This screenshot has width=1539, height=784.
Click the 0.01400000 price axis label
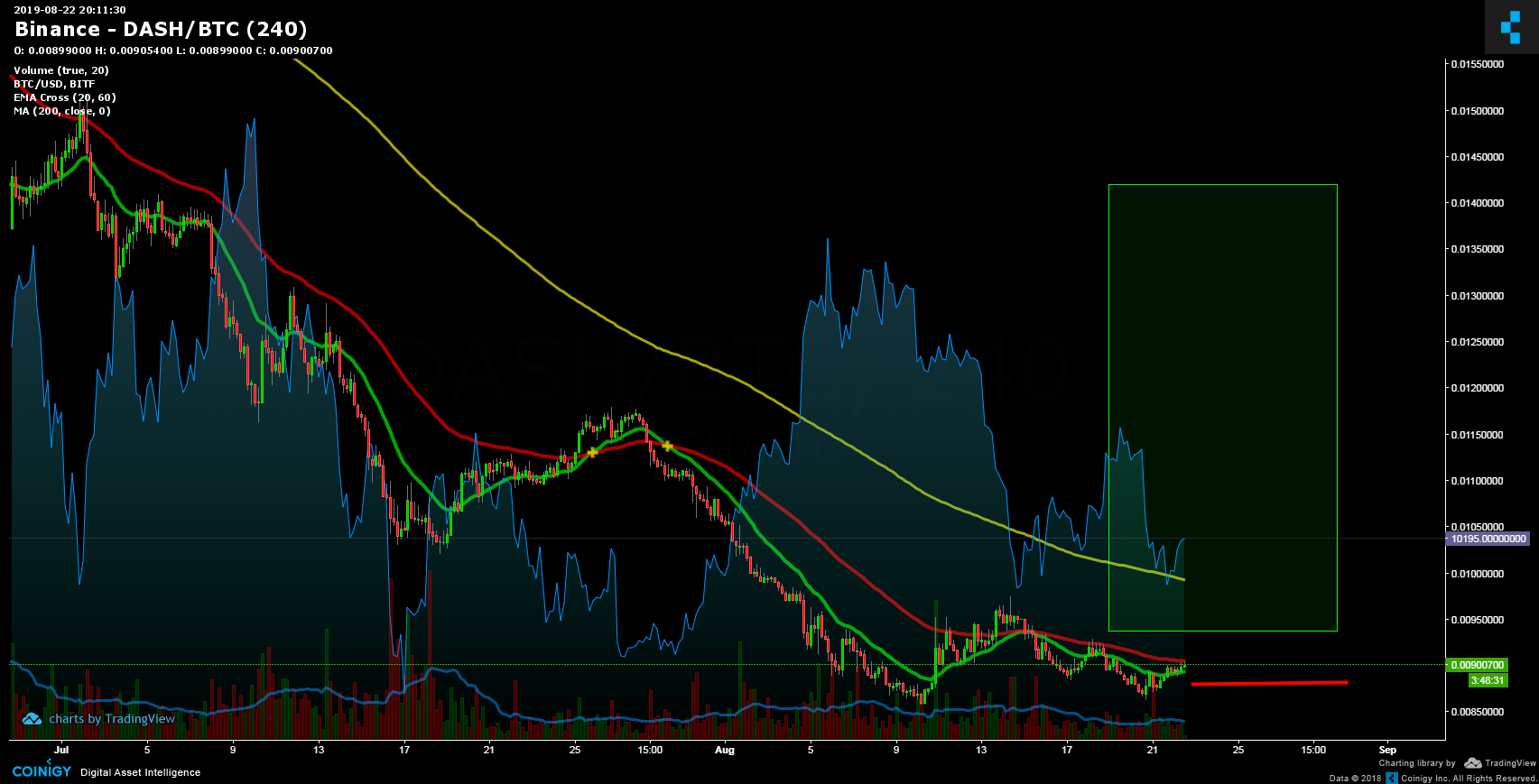(1478, 203)
